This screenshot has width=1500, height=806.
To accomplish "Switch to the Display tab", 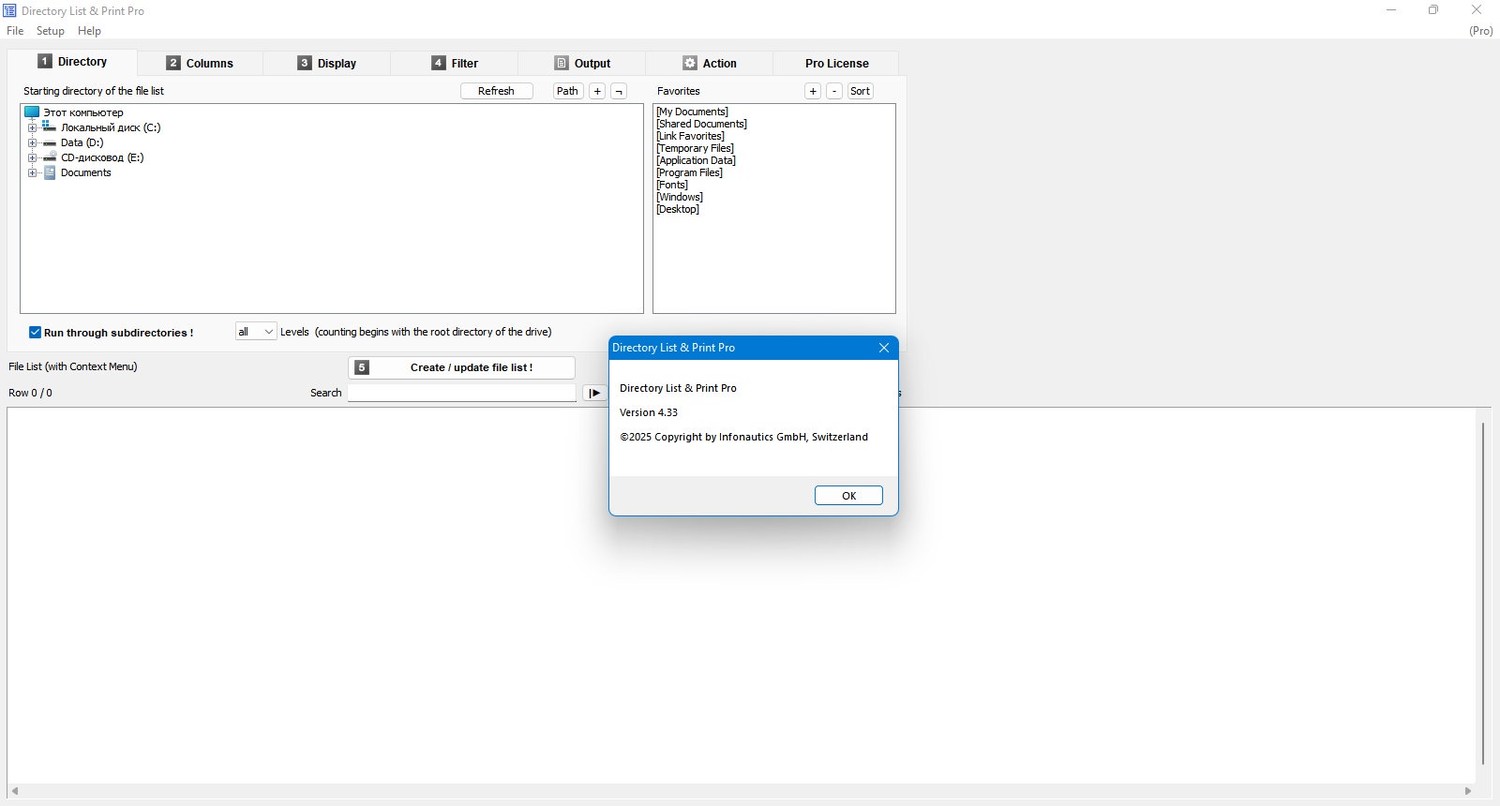I will click(x=327, y=63).
